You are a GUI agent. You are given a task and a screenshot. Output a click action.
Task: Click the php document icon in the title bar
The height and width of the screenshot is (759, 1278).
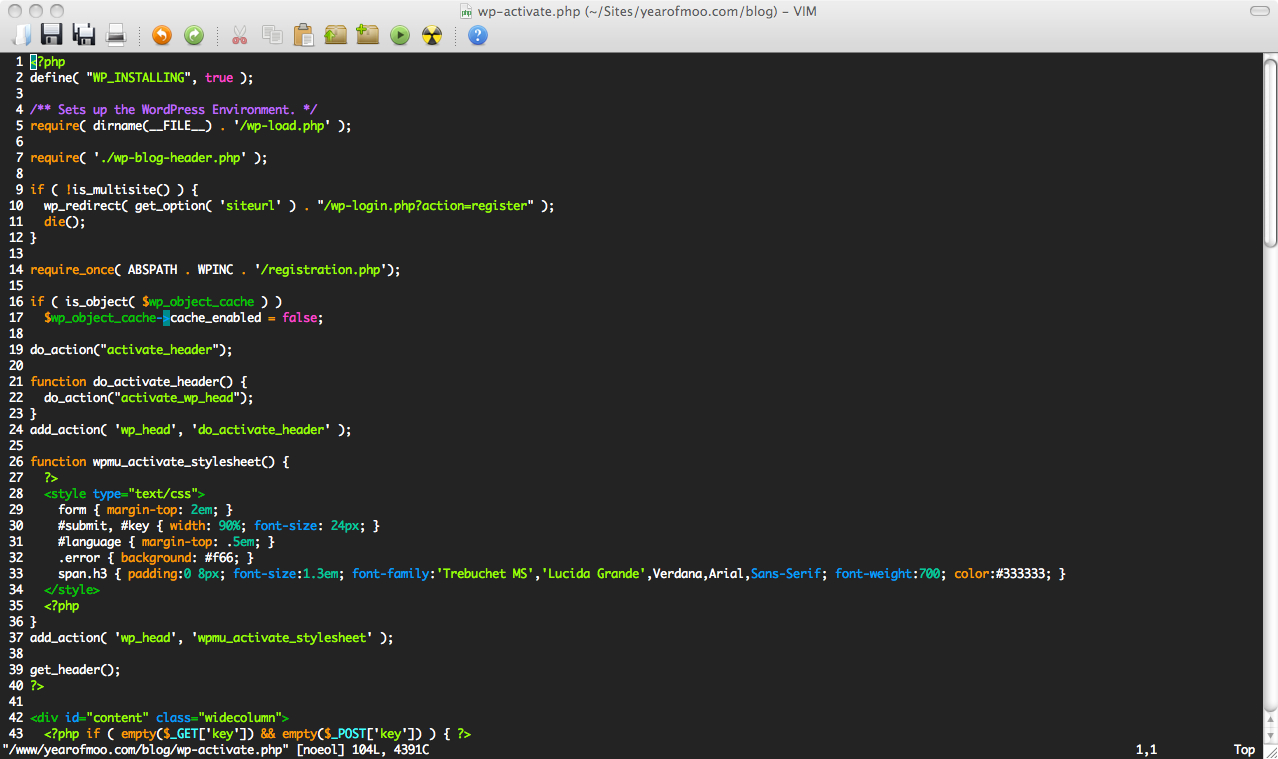466,10
